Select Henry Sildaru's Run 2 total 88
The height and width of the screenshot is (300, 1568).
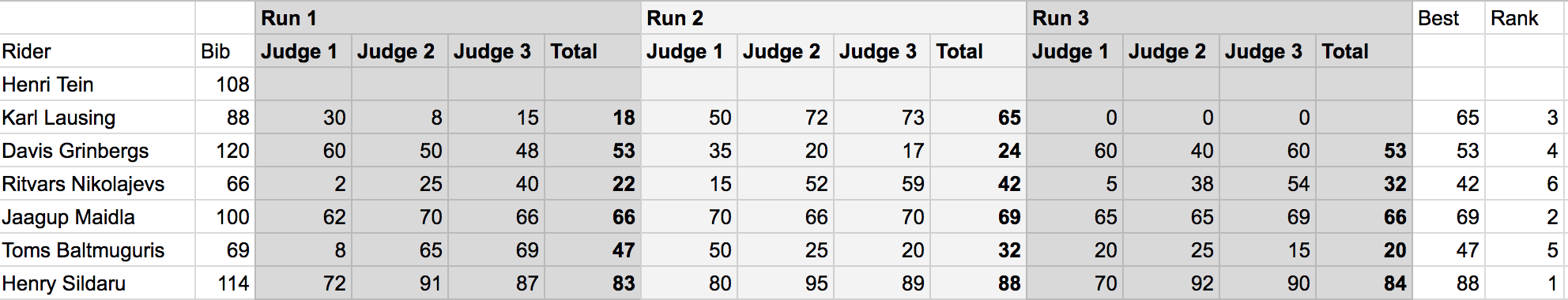978,283
